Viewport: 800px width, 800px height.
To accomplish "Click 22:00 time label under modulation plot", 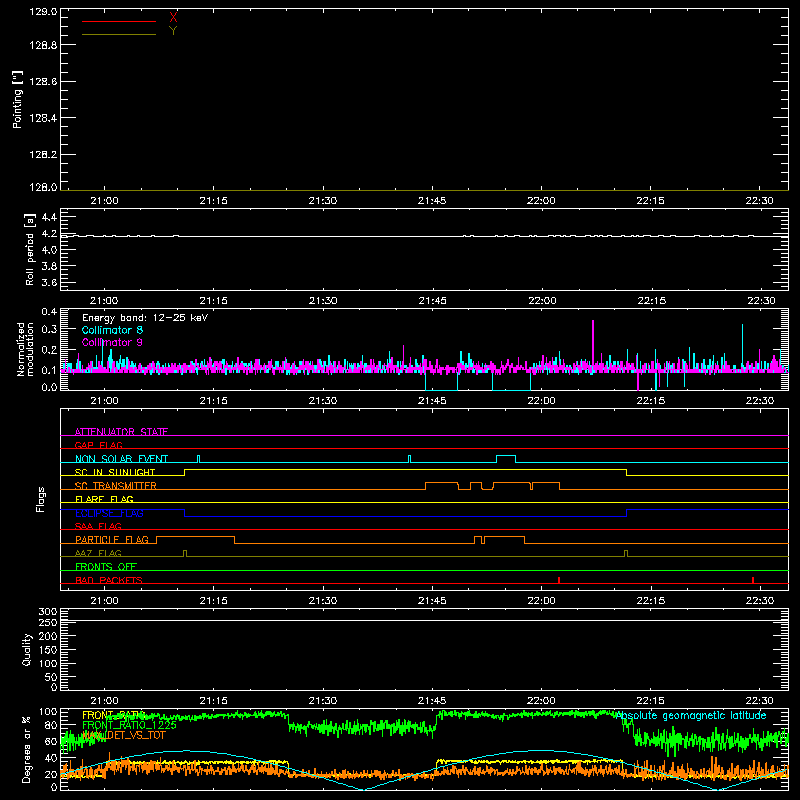I will [541, 401].
